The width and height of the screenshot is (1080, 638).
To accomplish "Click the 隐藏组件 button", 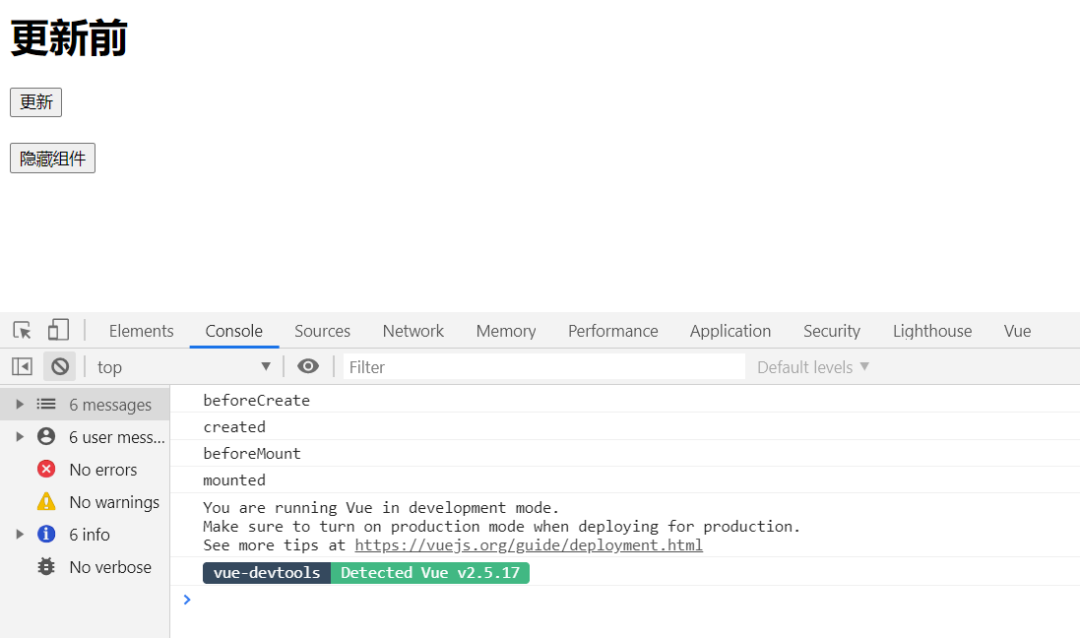I will click(x=52, y=158).
